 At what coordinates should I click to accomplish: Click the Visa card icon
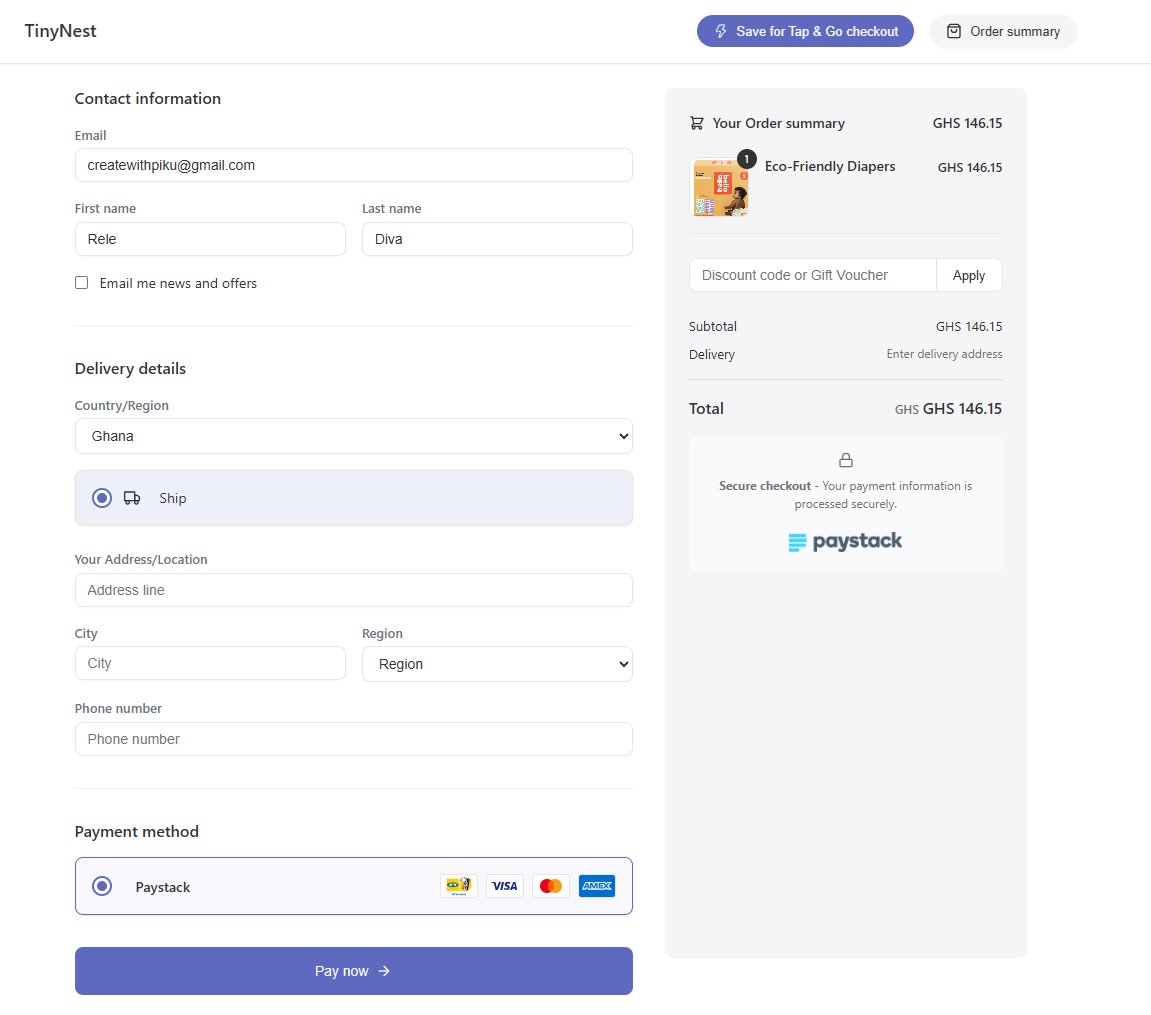click(504, 886)
